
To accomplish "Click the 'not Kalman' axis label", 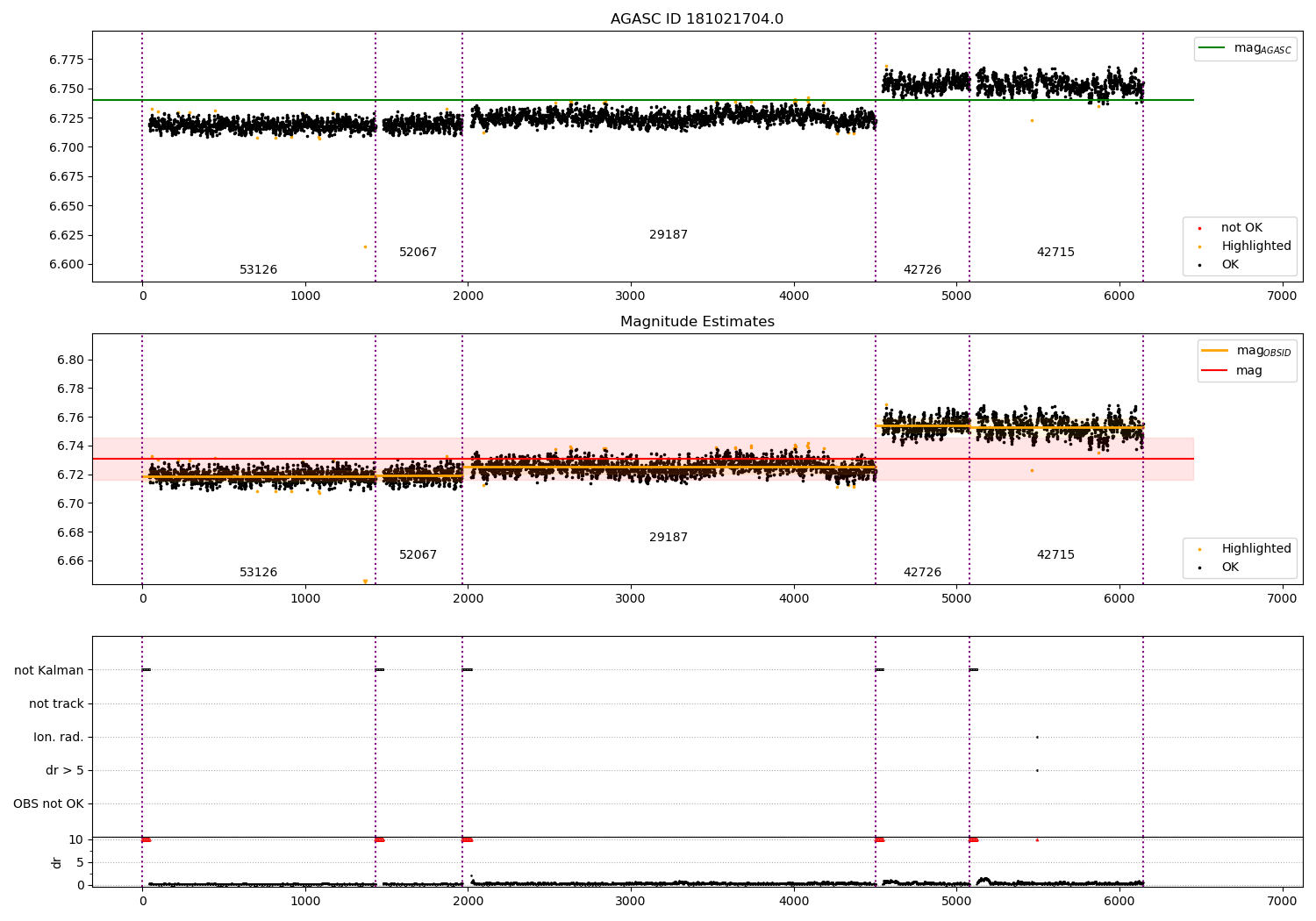I will 49,670.
